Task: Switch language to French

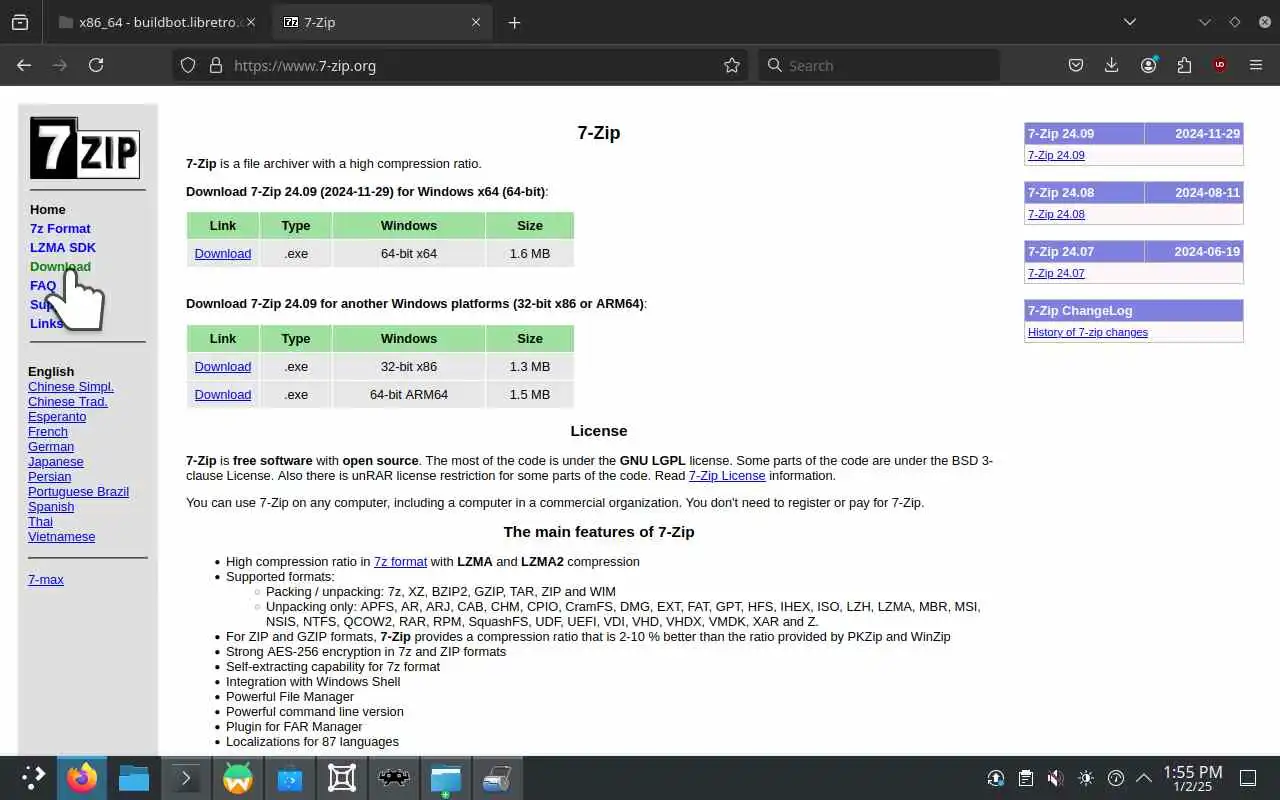Action: 48,431
